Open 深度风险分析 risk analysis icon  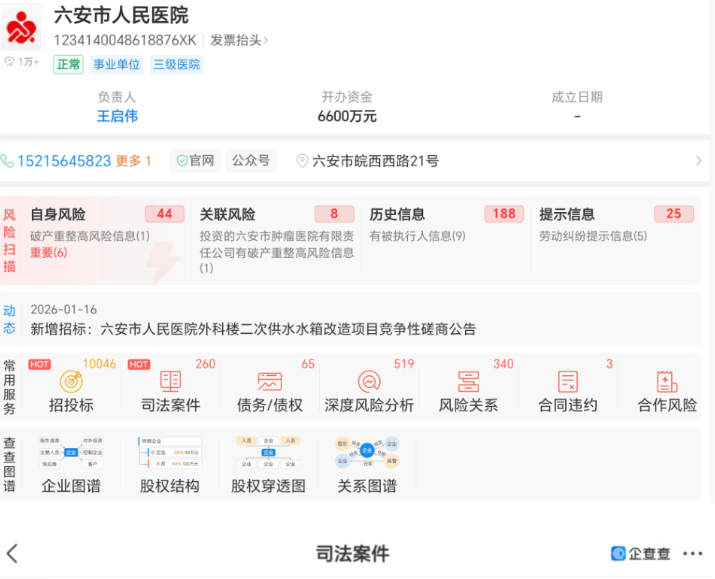pos(368,382)
